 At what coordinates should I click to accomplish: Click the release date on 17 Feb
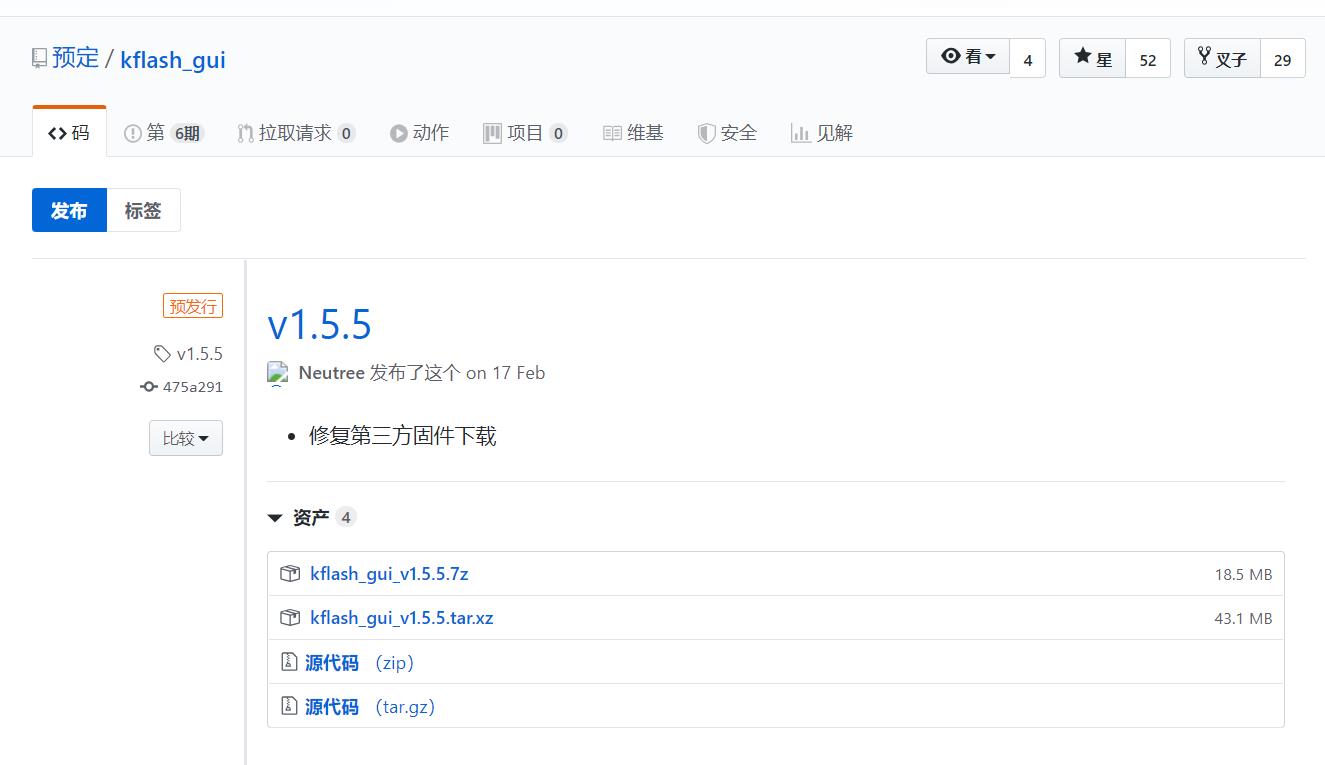[x=505, y=373]
